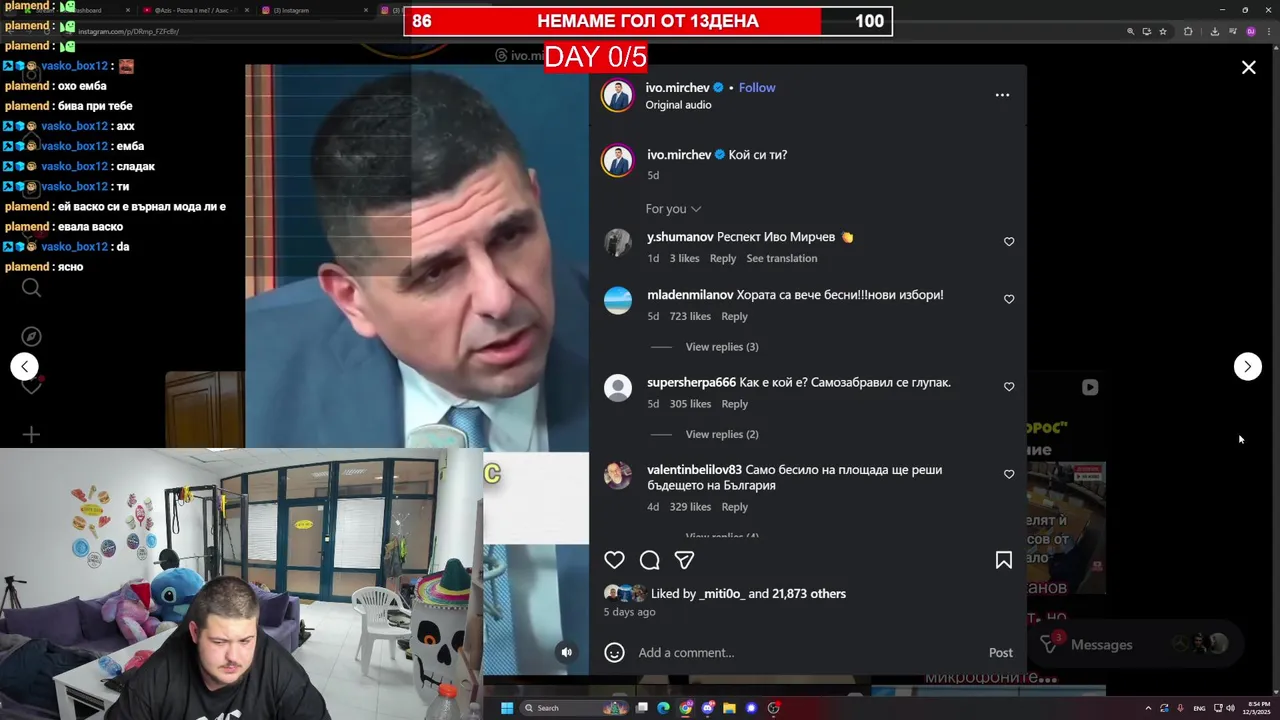The image size is (1280, 720).
Task: Open Windows Start menu
Action: tap(506, 708)
